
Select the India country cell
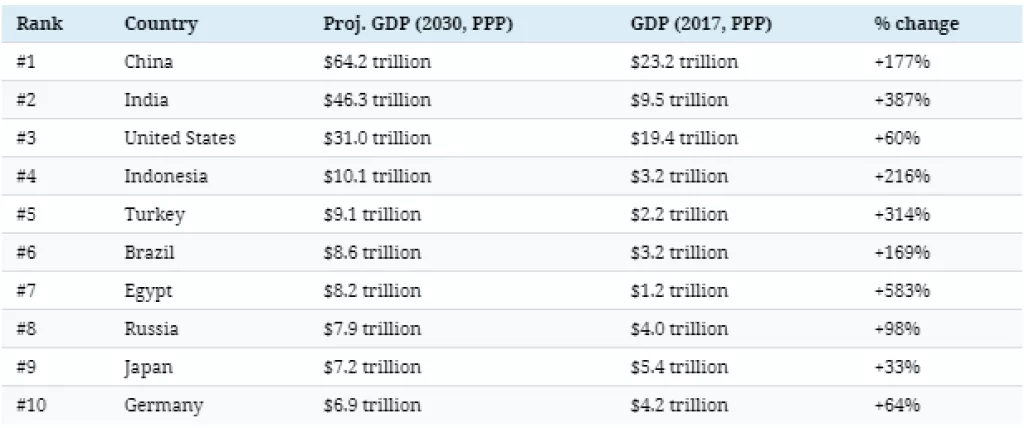click(146, 100)
